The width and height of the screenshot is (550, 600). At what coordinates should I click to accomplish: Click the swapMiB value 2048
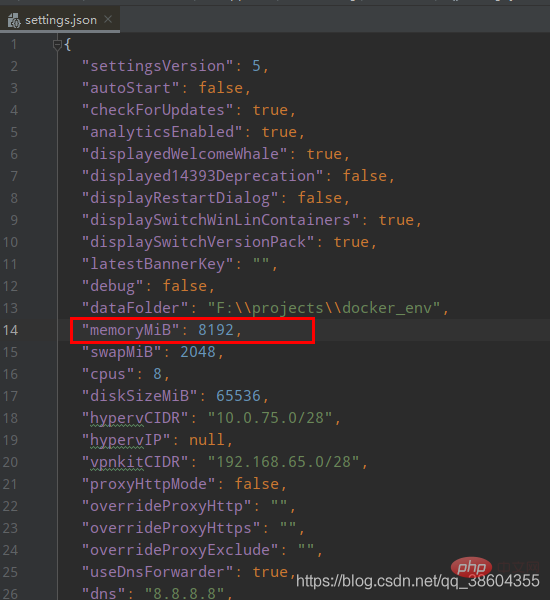(198, 352)
